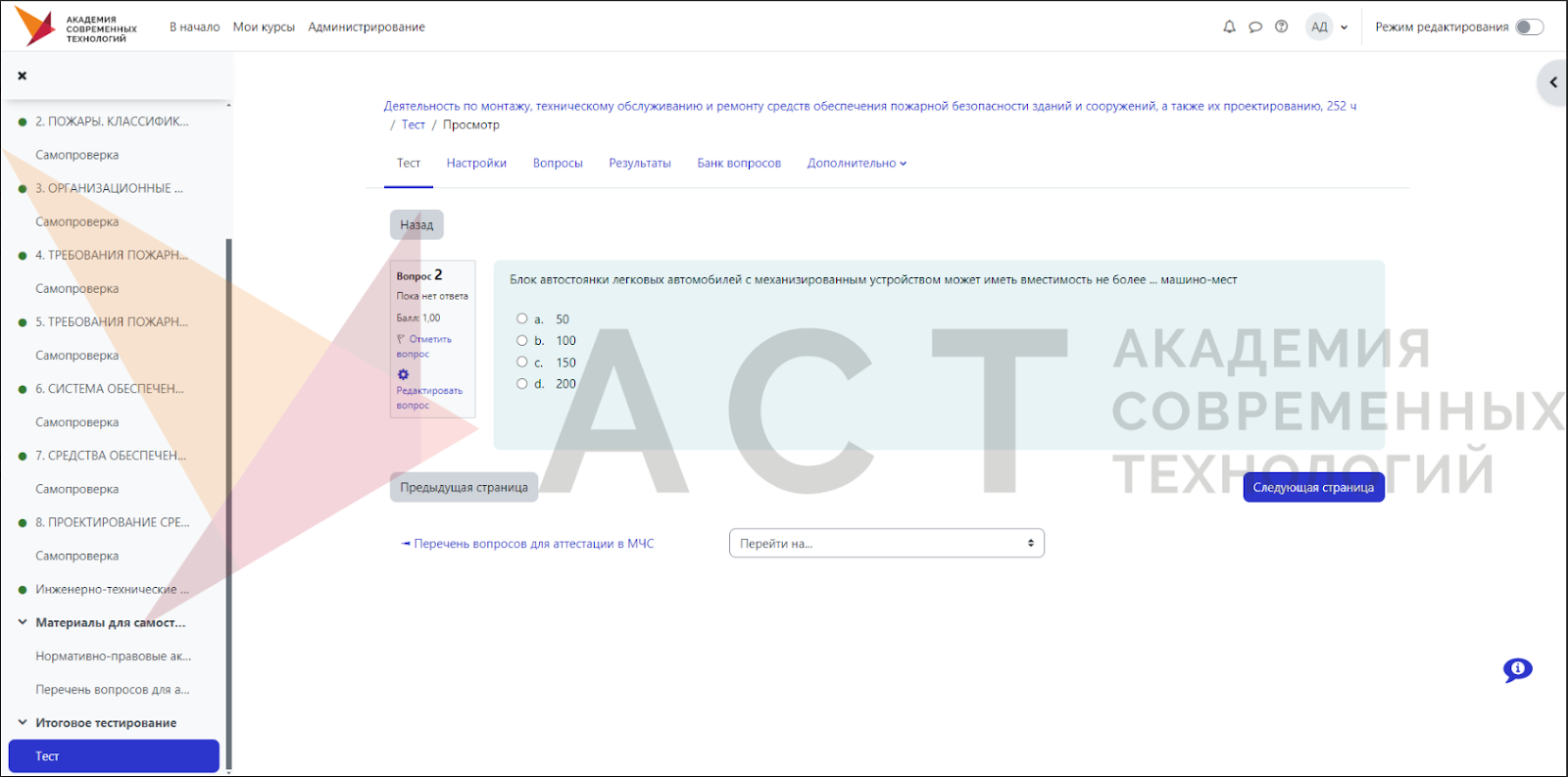Click the Назад button

[416, 224]
